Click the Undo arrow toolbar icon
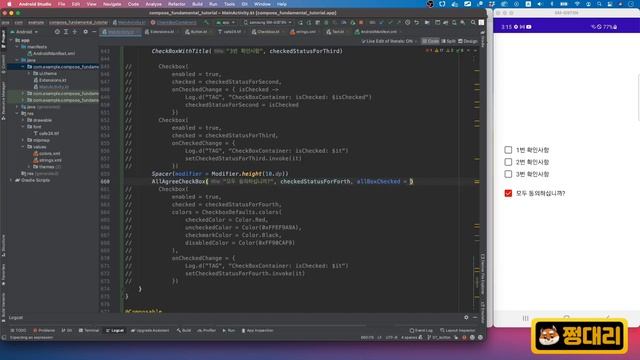Viewport: 640px width, 360px height. click(417, 22)
